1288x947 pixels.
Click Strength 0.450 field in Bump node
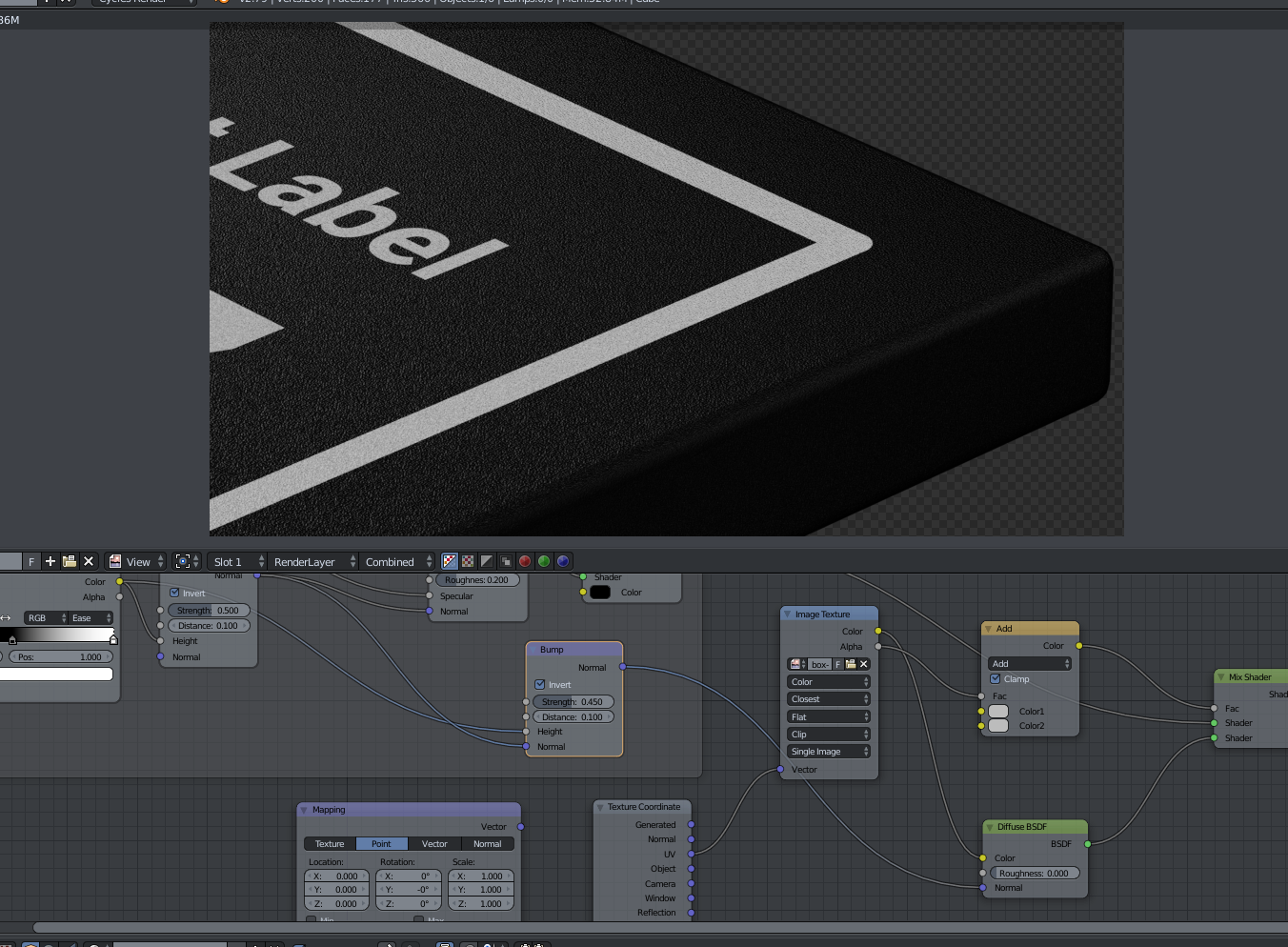pos(574,701)
